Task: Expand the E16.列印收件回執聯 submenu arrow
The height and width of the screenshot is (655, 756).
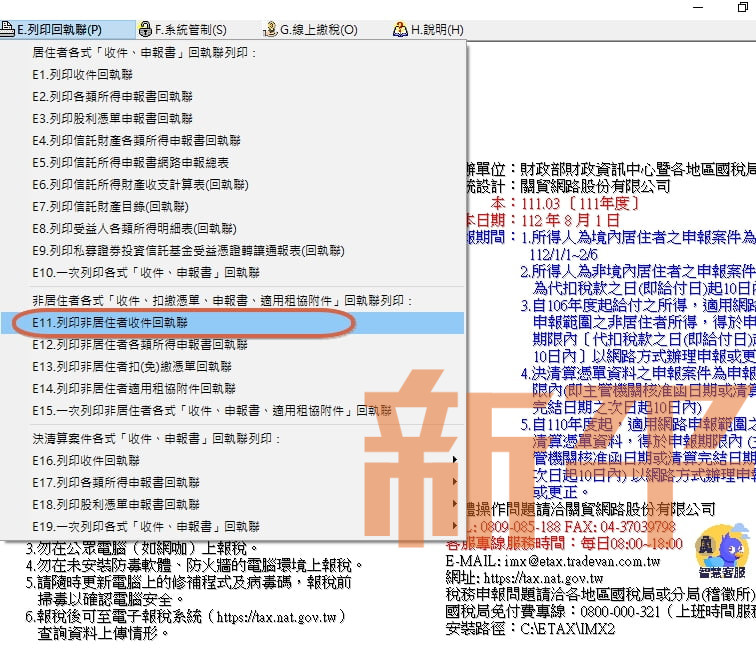Action: click(456, 460)
